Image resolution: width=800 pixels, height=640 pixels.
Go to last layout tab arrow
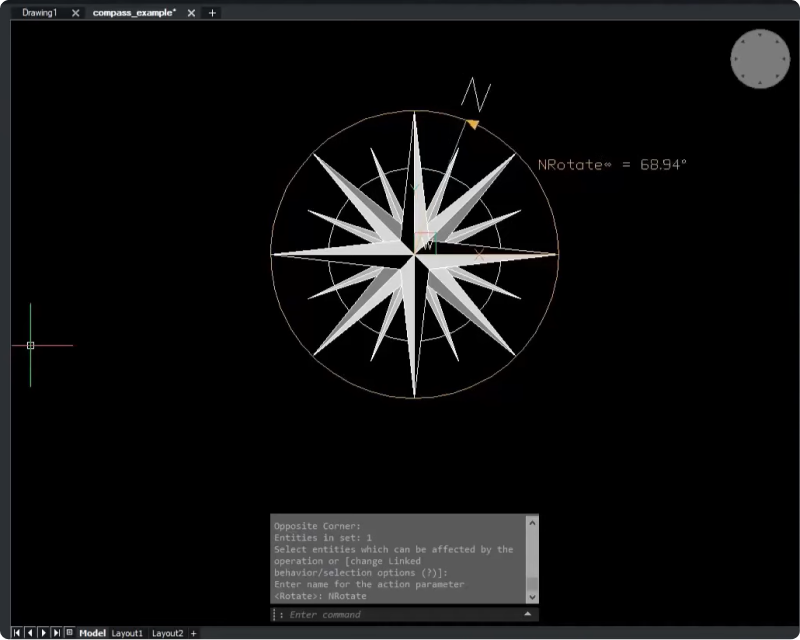coord(57,633)
